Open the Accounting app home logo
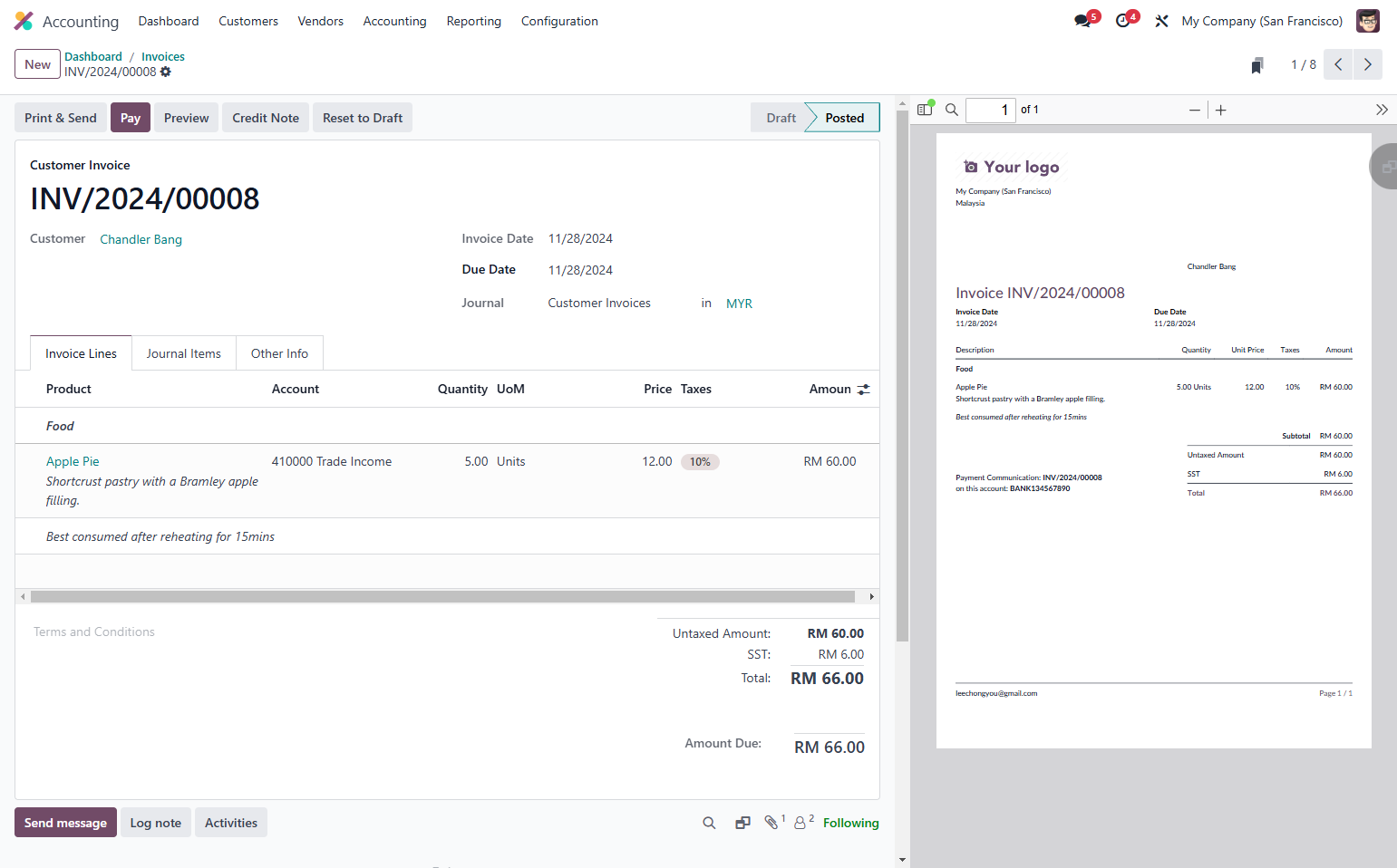This screenshot has height=868, width=1397. click(x=24, y=21)
